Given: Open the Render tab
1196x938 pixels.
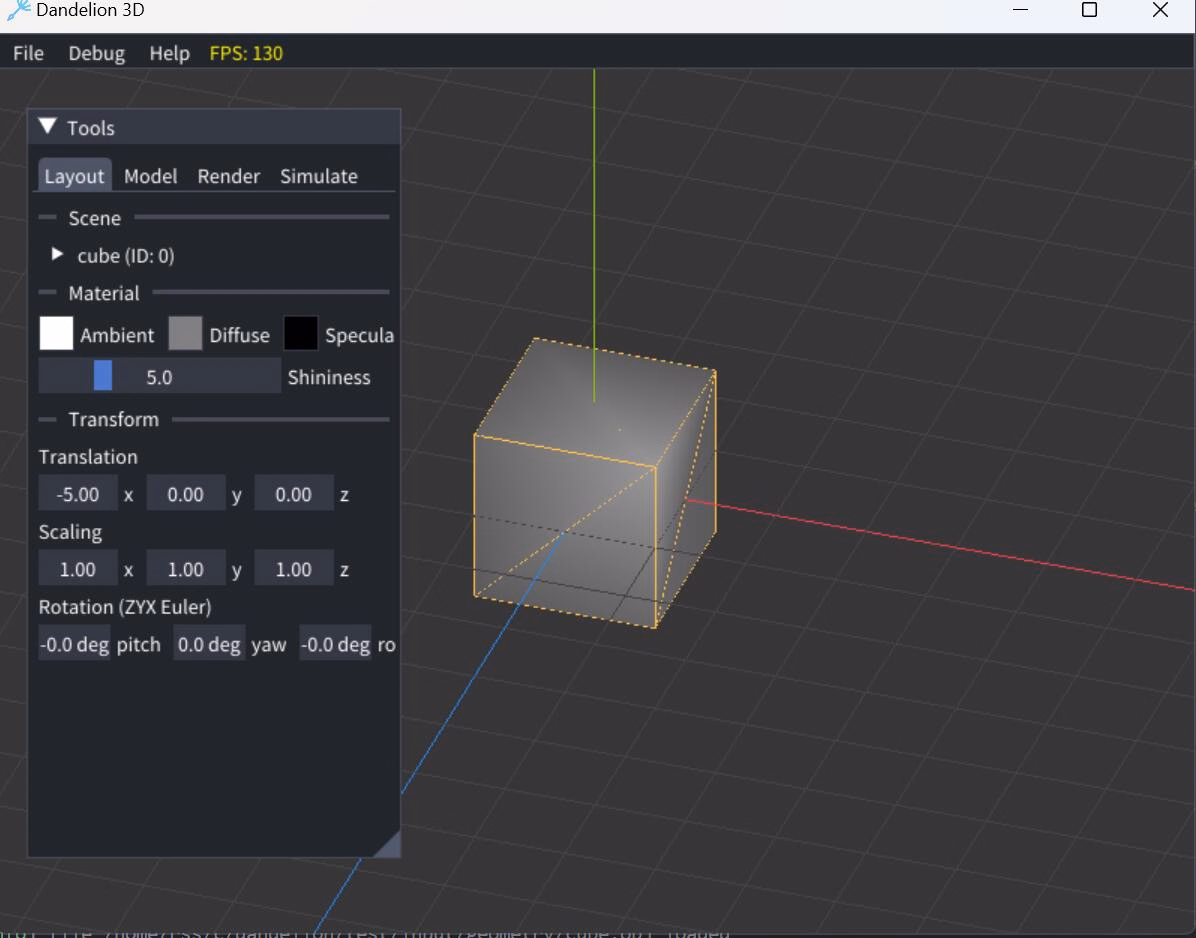Looking at the screenshot, I should (229, 176).
